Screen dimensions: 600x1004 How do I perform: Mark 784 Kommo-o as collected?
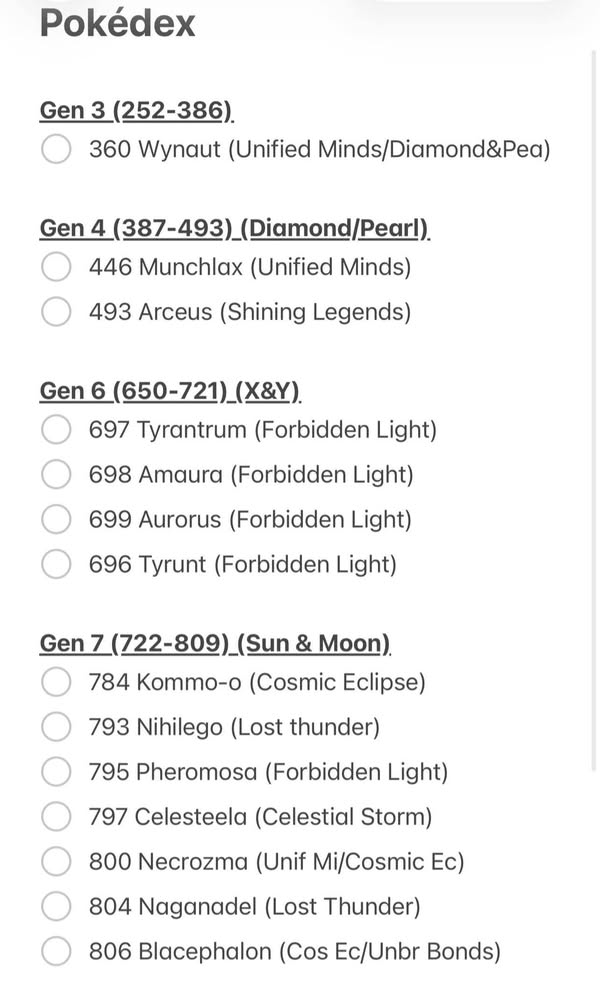click(x=56, y=682)
